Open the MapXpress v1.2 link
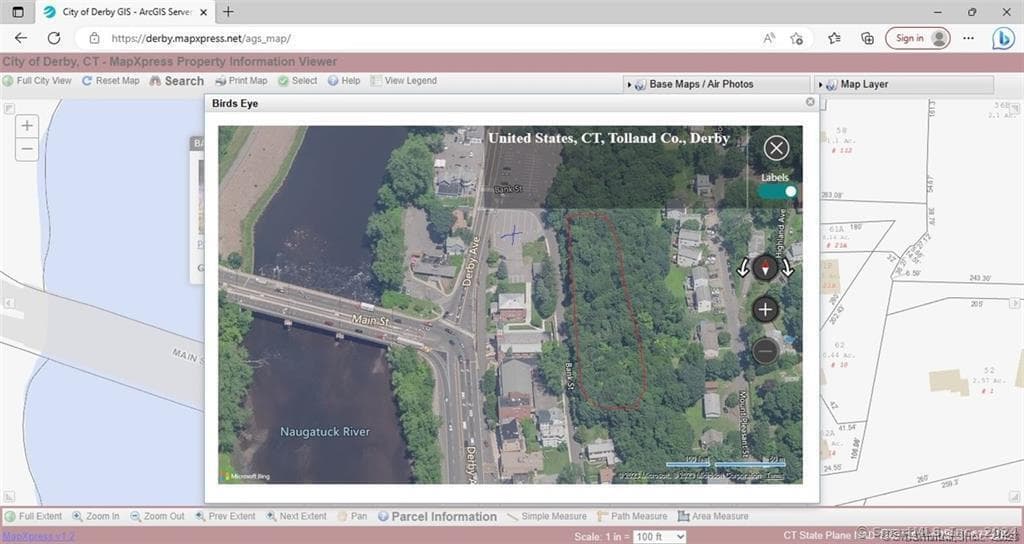Image resolution: width=1024 pixels, height=544 pixels. 37,537
